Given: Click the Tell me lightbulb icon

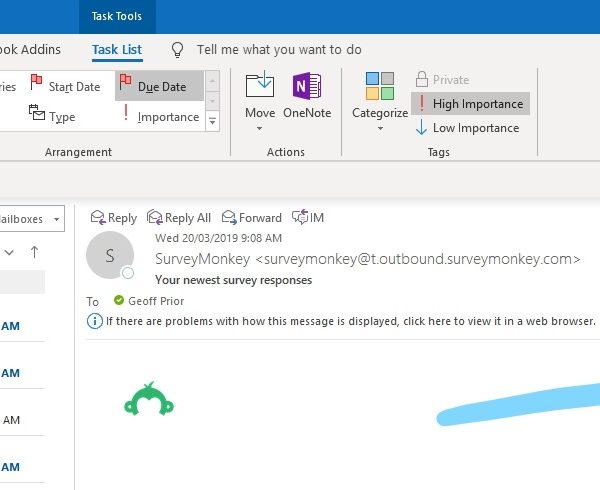Looking at the screenshot, I should tap(177, 50).
